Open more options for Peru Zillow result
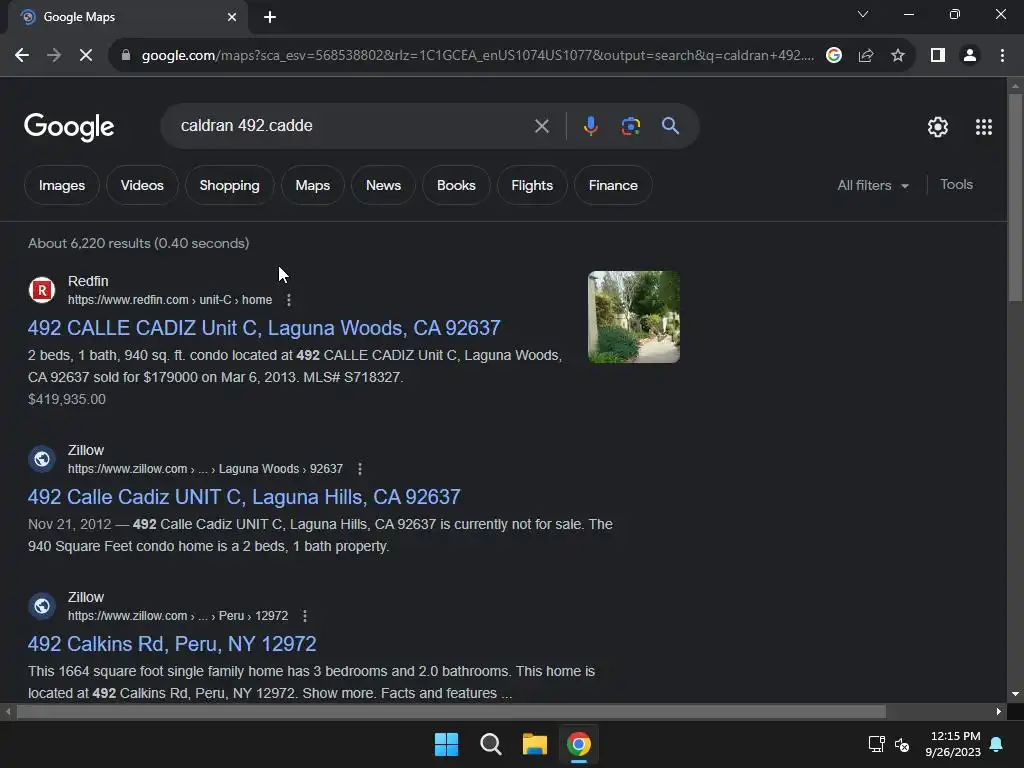This screenshot has height=768, width=1024. tap(305, 616)
